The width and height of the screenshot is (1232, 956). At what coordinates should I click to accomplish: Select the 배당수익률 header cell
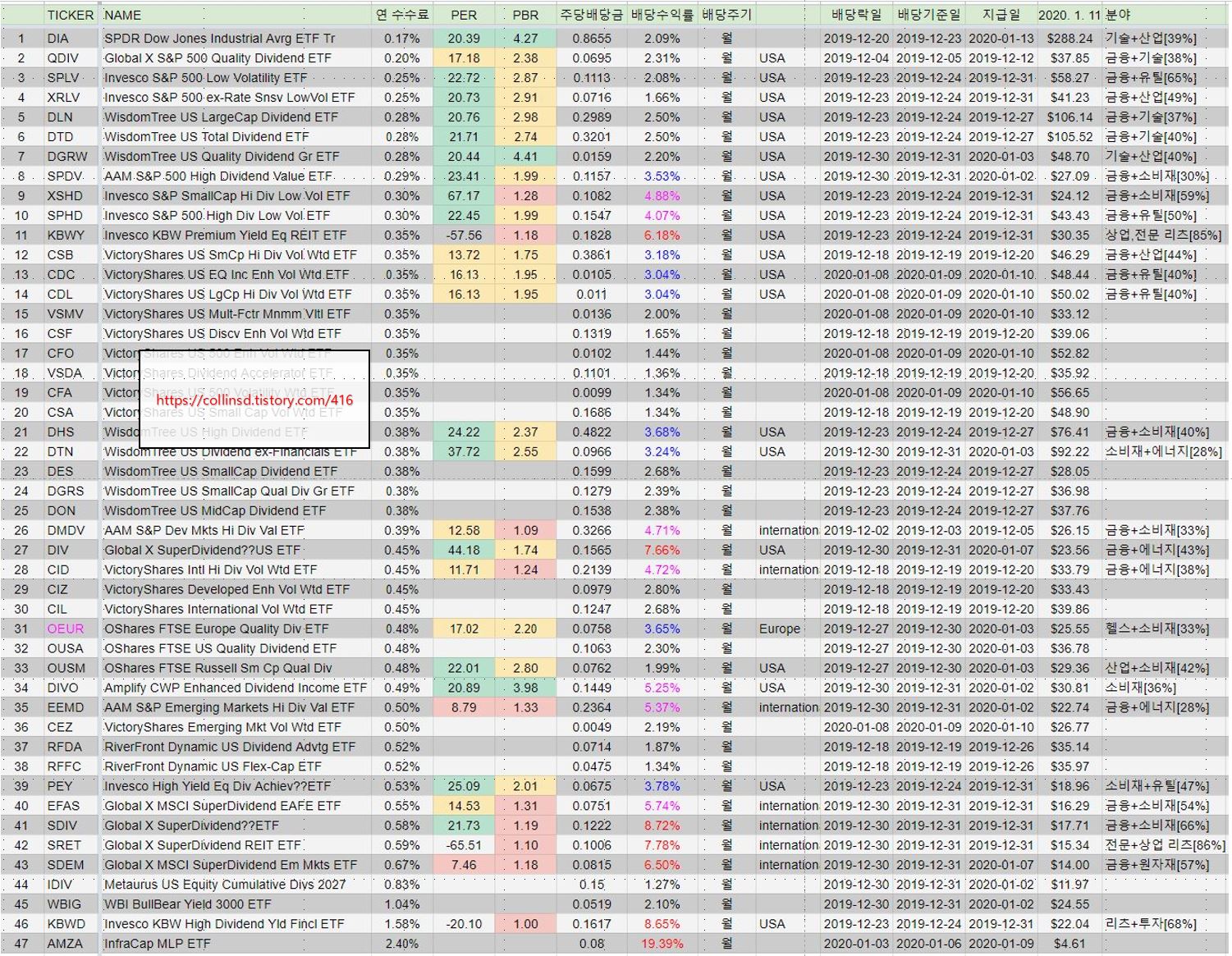tap(662, 15)
